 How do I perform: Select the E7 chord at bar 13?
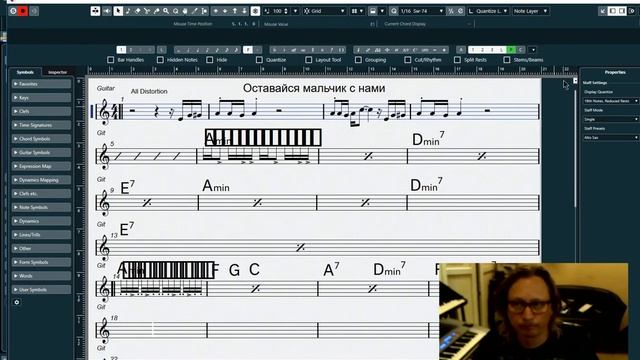tap(127, 229)
